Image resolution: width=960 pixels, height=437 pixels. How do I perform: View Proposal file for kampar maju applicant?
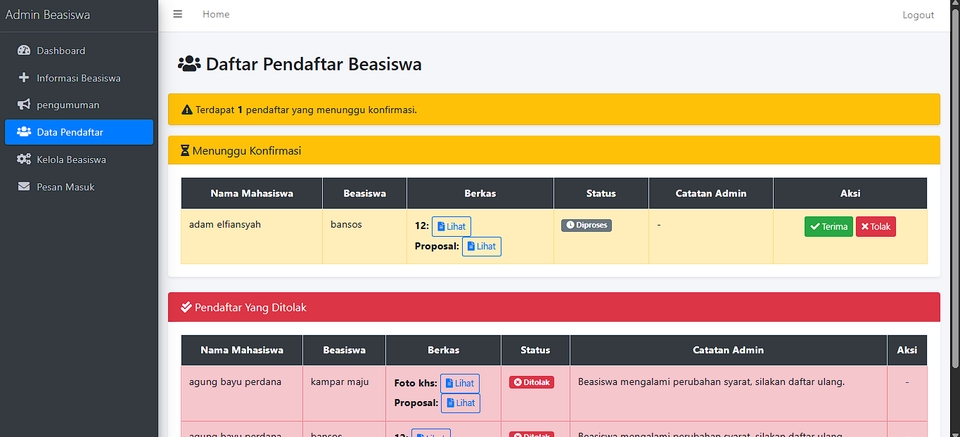(460, 403)
